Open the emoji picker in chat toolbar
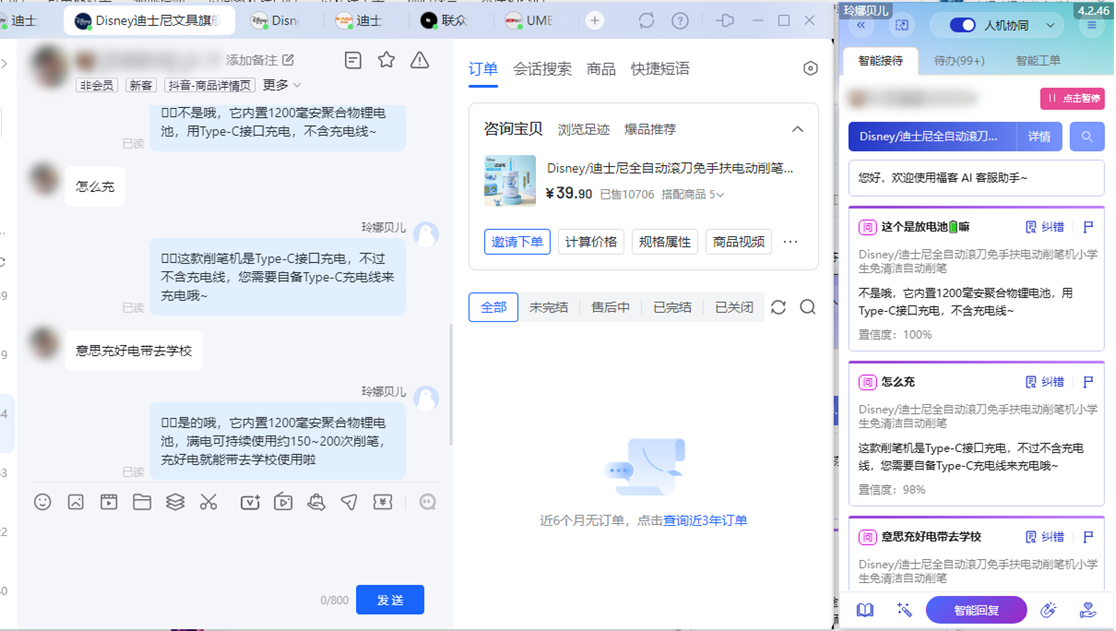This screenshot has width=1116, height=631. [x=43, y=502]
